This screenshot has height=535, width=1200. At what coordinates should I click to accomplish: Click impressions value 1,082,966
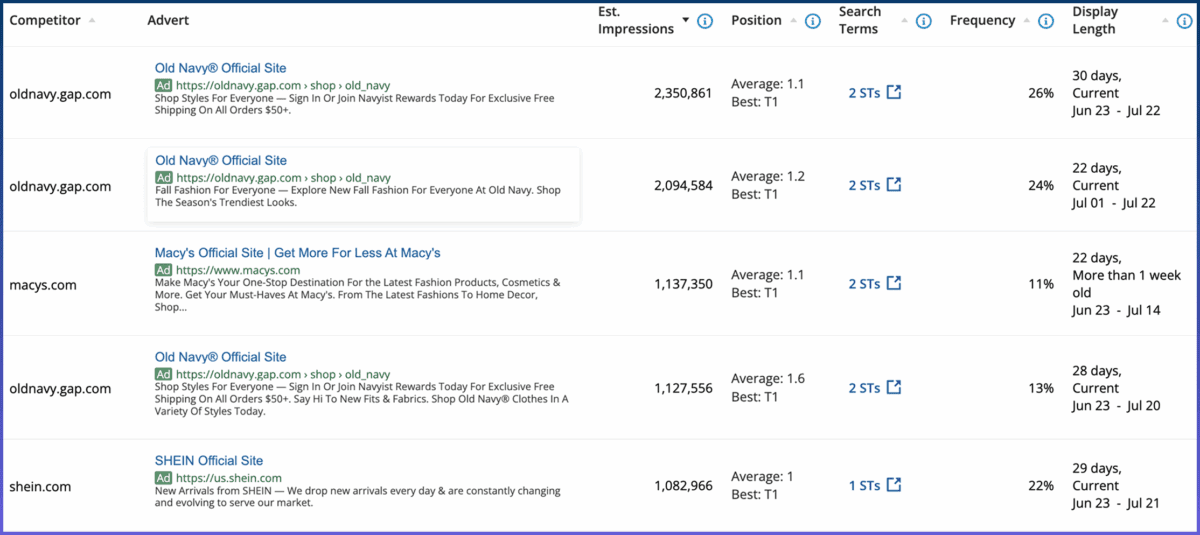pos(683,485)
